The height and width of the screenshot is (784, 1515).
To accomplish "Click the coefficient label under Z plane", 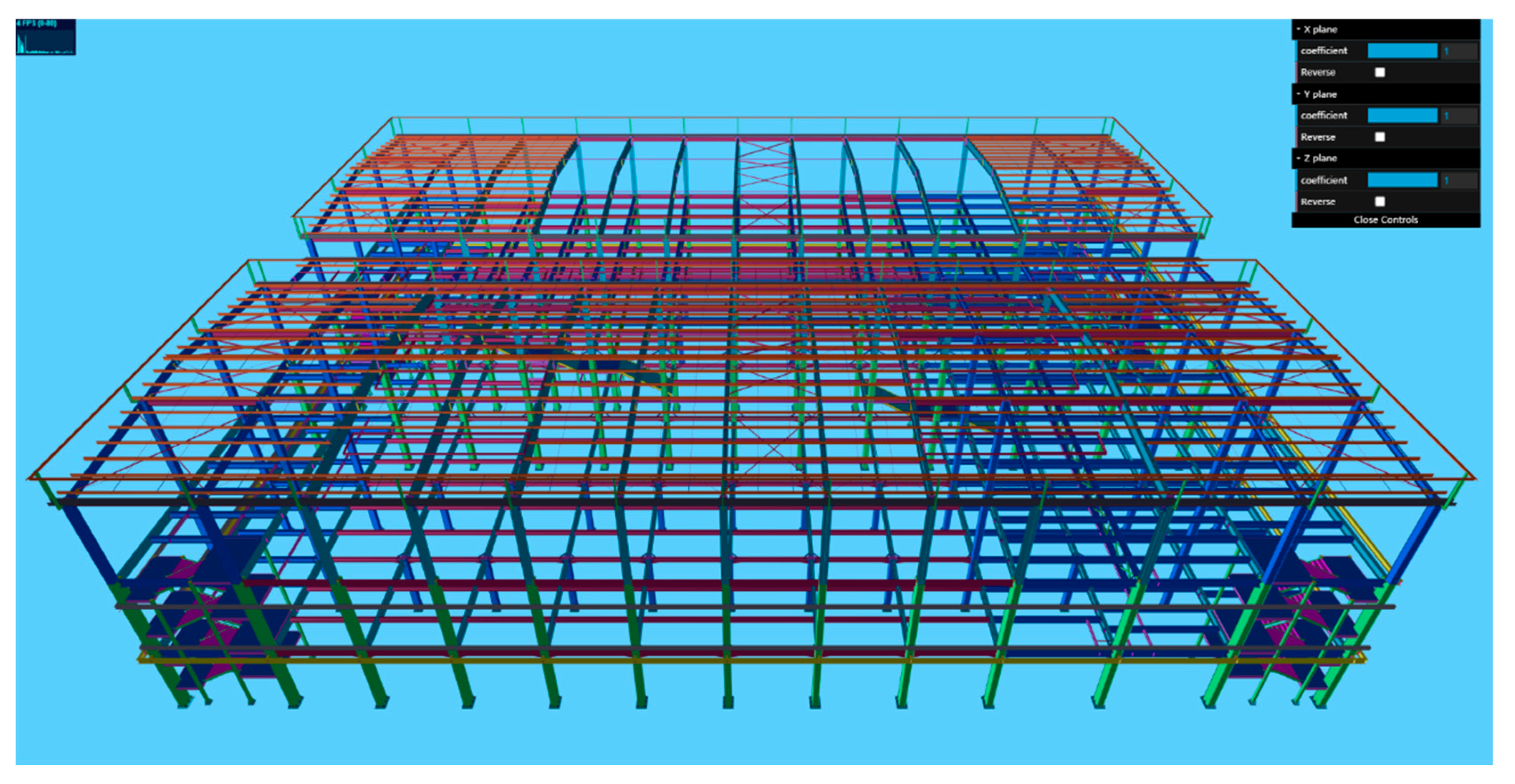I will 1323,180.
